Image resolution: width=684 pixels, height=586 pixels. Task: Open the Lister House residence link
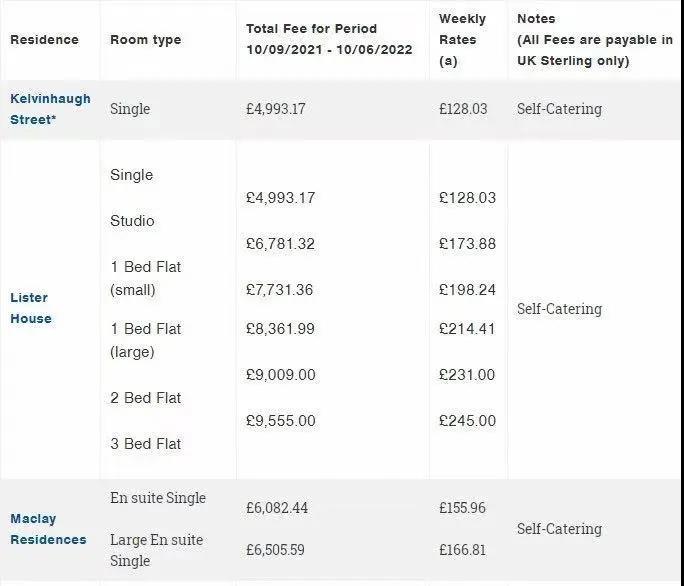pyautogui.click(x=31, y=308)
